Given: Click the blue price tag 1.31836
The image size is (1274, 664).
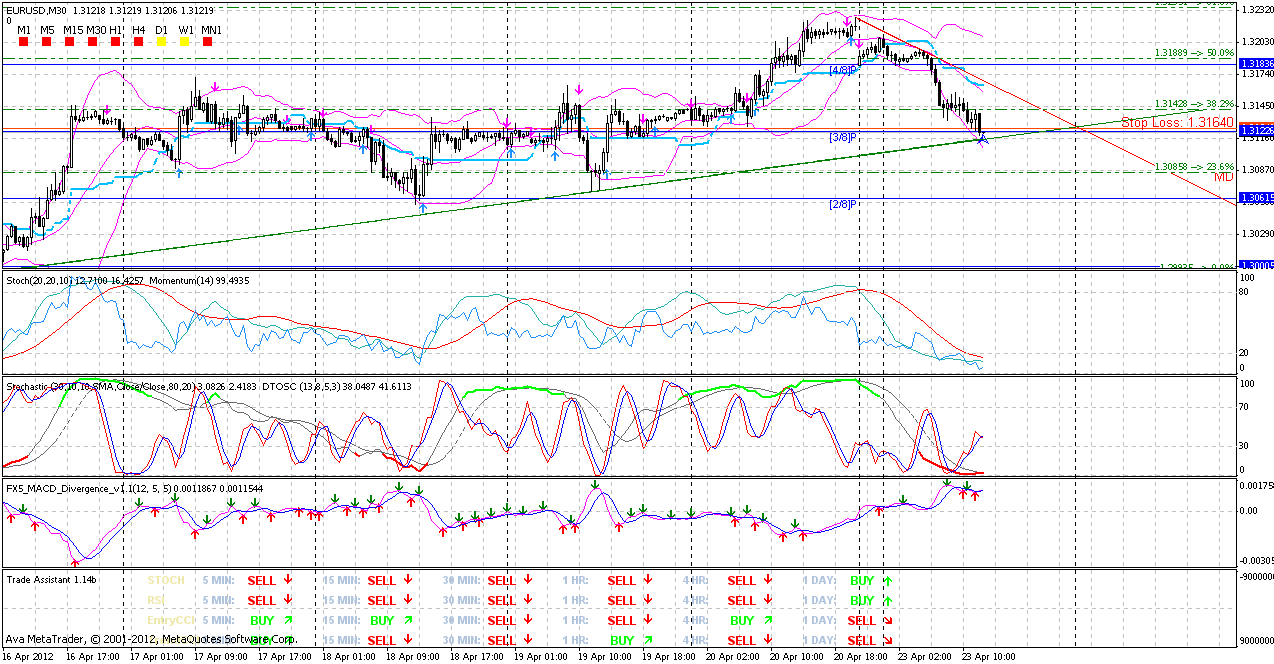Looking at the screenshot, I should pos(1256,63).
